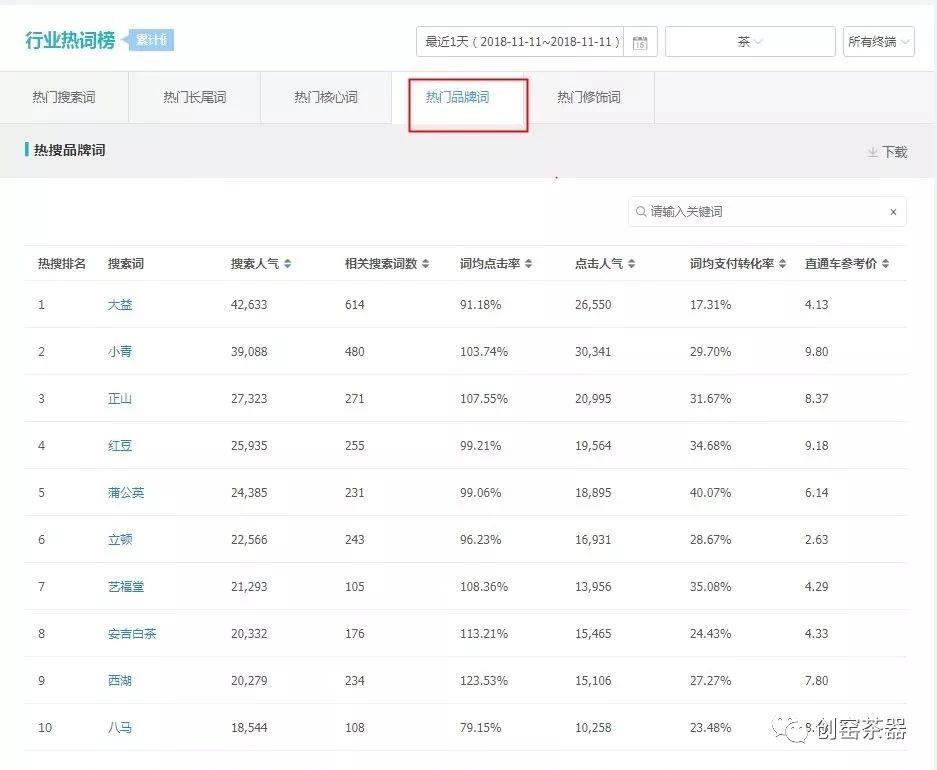Switch to 热门核心词 tab
The image size is (937, 770).
[x=326, y=97]
